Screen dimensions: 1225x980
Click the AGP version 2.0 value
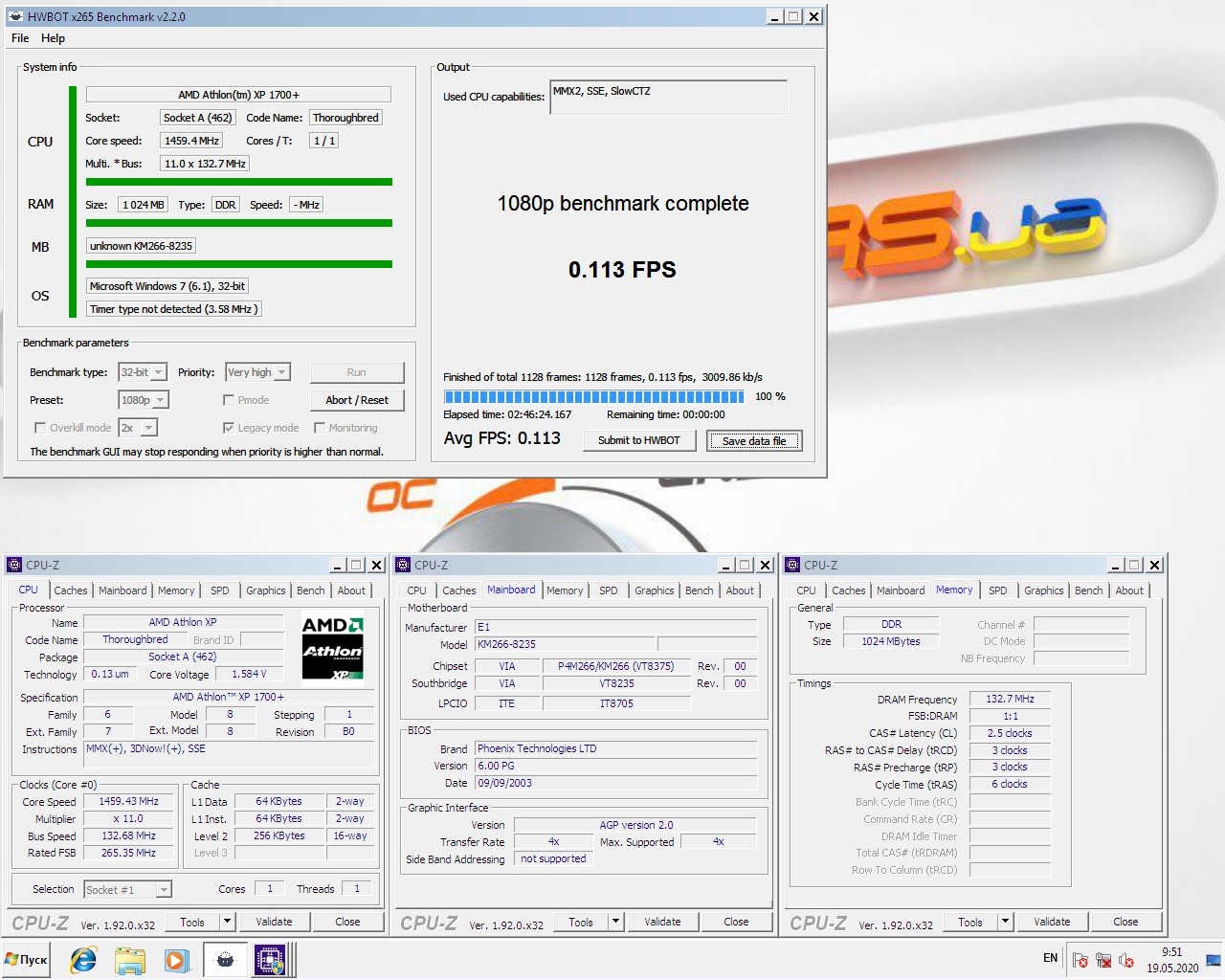(x=635, y=825)
